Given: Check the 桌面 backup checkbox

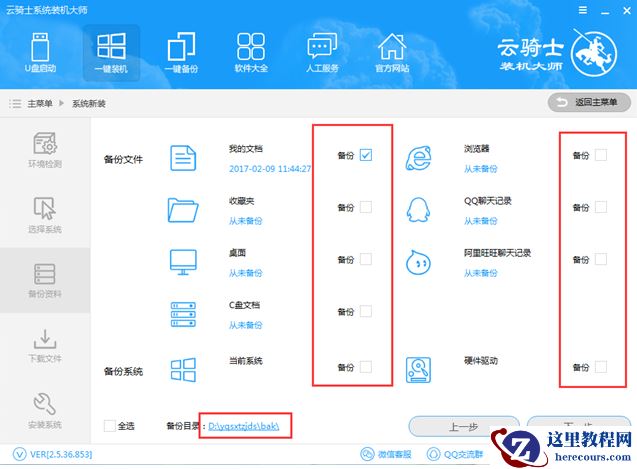Looking at the screenshot, I should 366,259.
